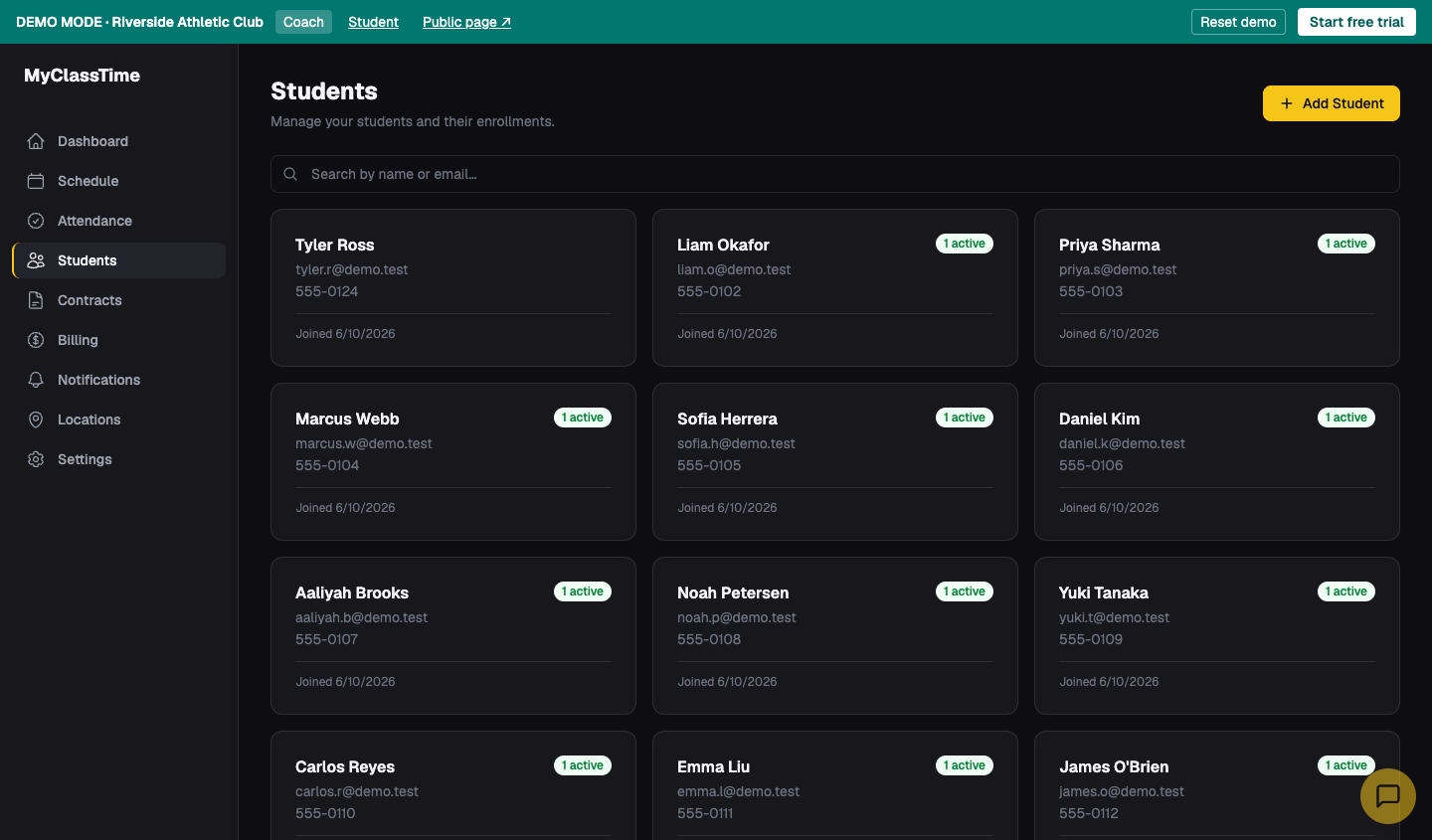The height and width of the screenshot is (840, 1432).
Task: Click the Settings gear icon
Action: click(x=36, y=459)
